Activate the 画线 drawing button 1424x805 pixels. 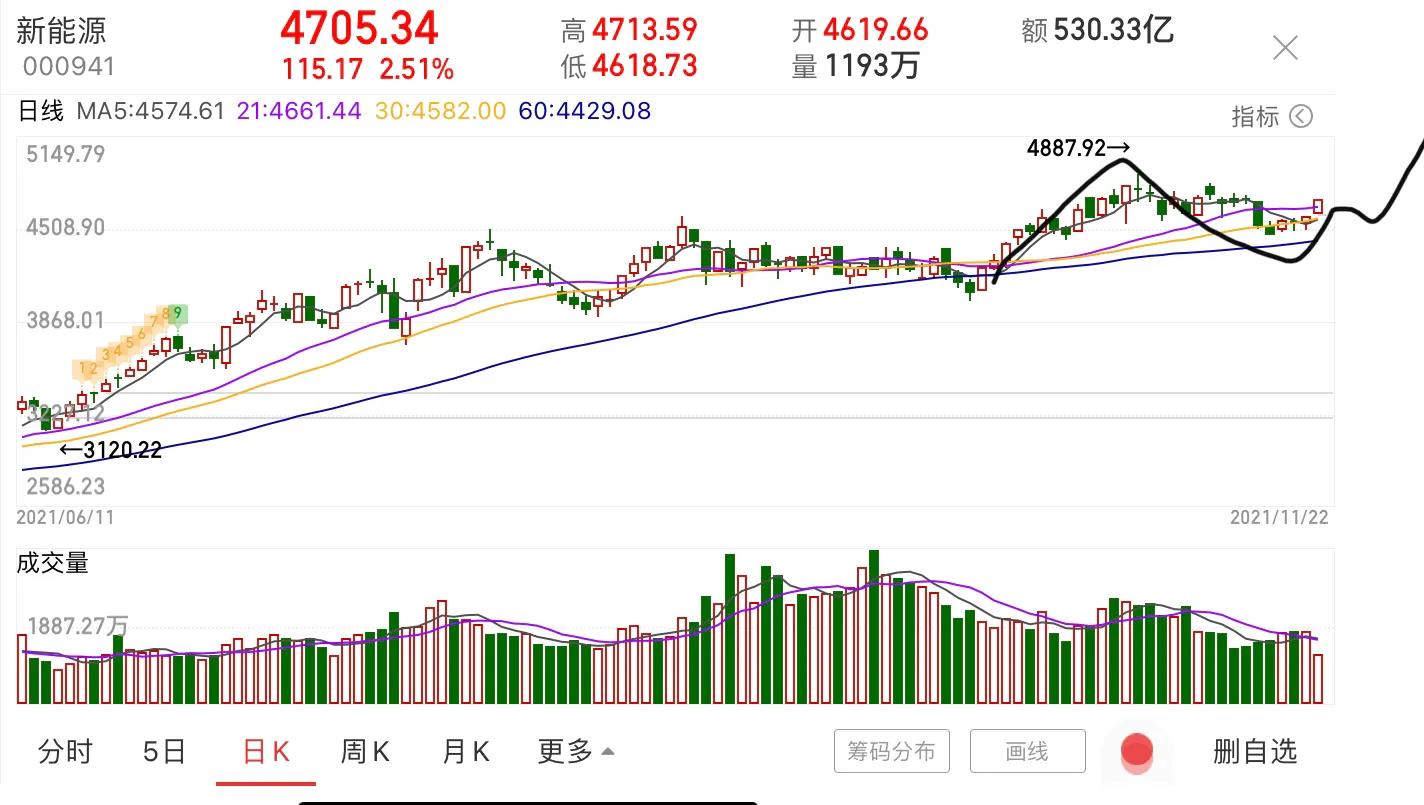point(1027,751)
